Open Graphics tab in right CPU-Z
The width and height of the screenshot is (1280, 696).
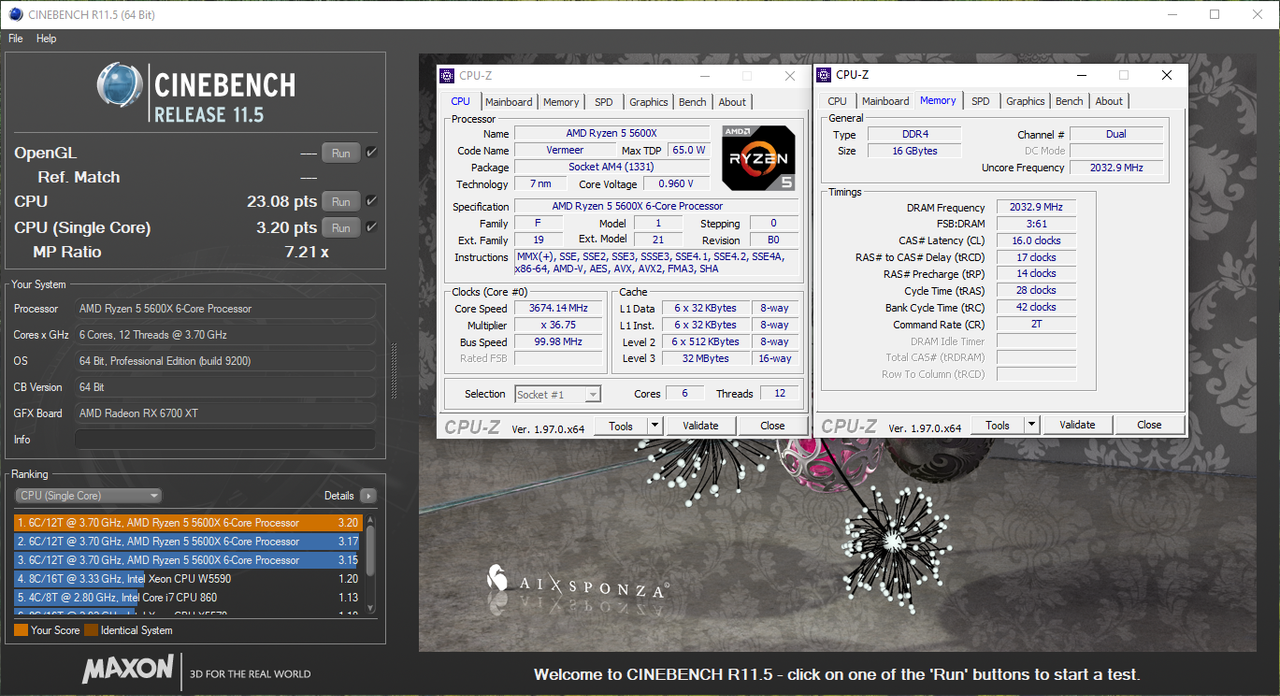(x=1025, y=101)
